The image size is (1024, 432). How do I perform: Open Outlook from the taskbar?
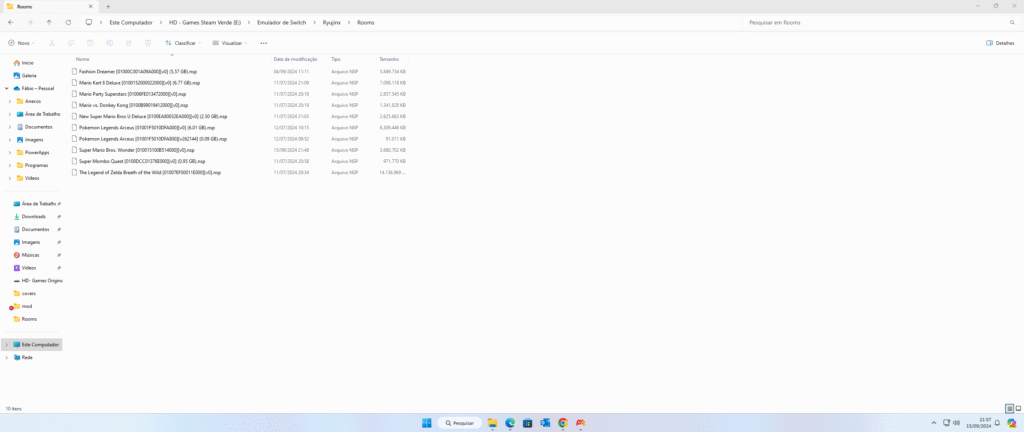click(x=545, y=423)
